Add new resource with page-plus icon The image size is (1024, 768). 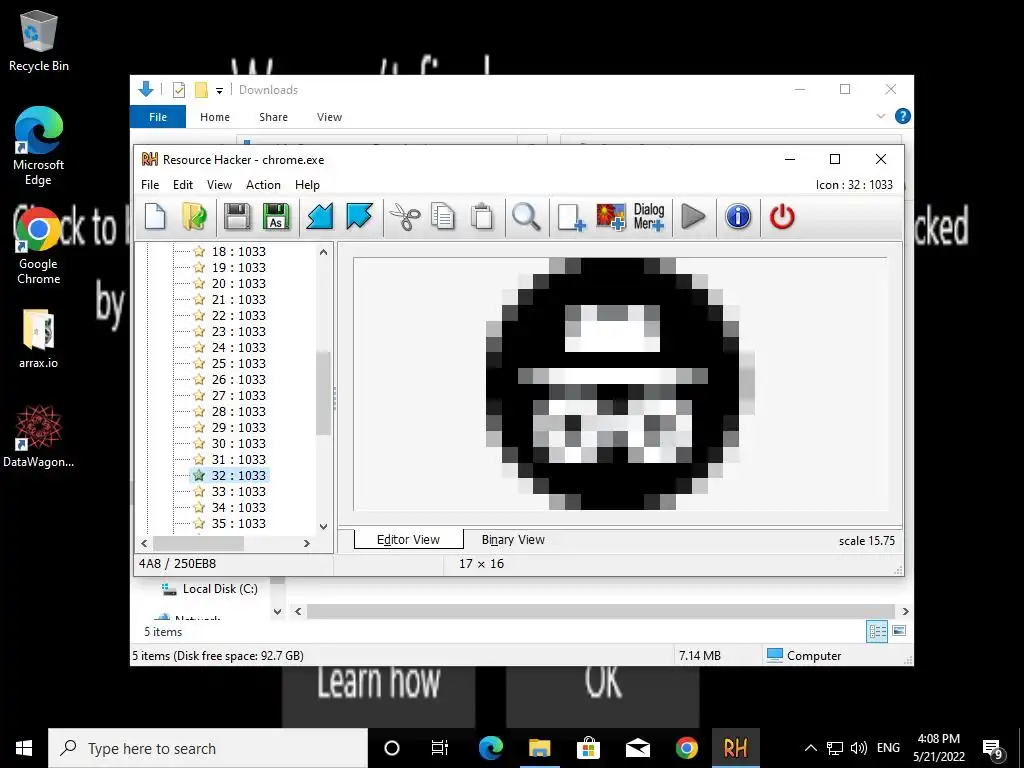pyautogui.click(x=571, y=217)
